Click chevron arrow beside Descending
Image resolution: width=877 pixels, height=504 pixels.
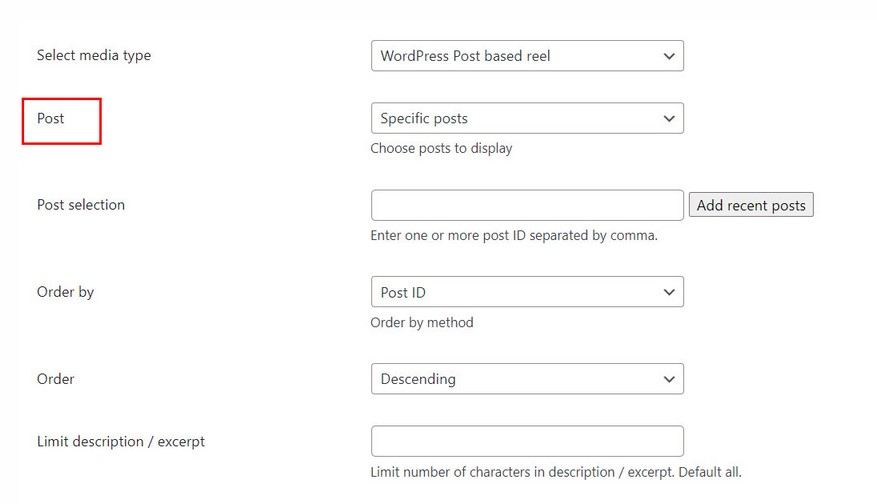pyautogui.click(x=669, y=379)
